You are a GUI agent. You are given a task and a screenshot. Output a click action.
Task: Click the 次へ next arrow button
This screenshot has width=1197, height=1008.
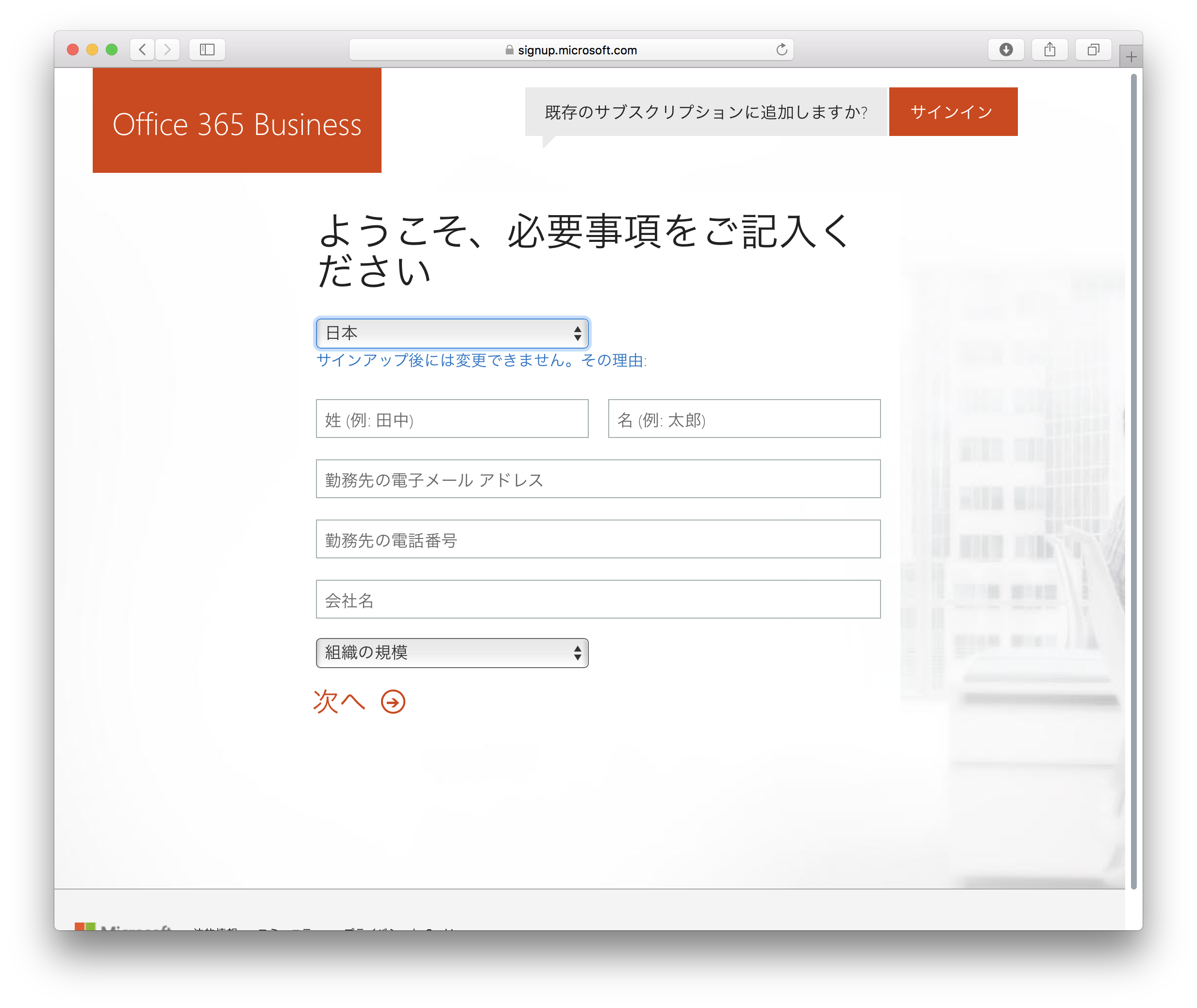tap(394, 702)
